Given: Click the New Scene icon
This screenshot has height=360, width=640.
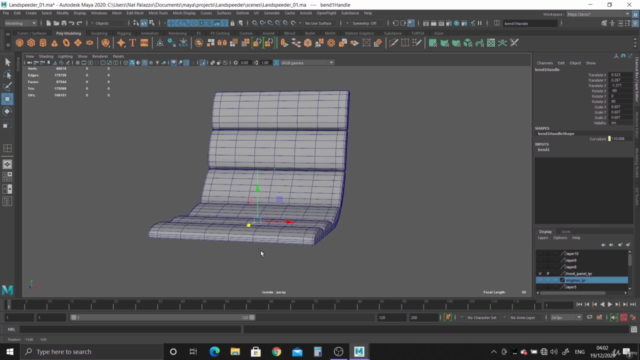Looking at the screenshot, I should tap(48, 23).
